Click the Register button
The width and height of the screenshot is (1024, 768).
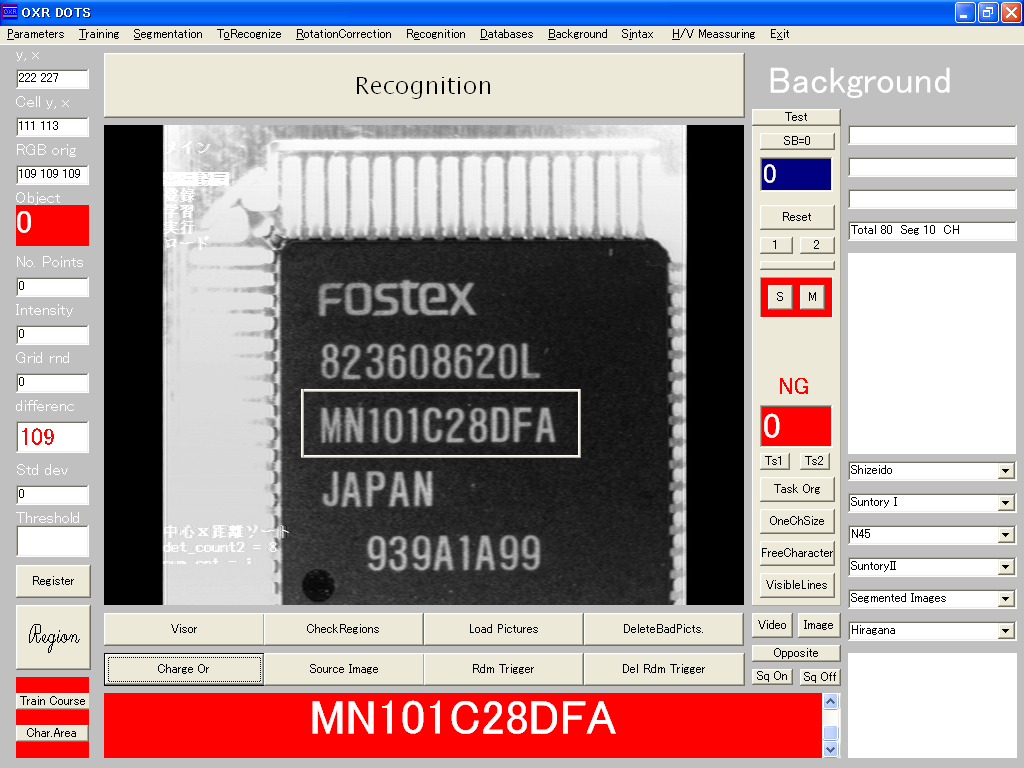pyautogui.click(x=53, y=581)
